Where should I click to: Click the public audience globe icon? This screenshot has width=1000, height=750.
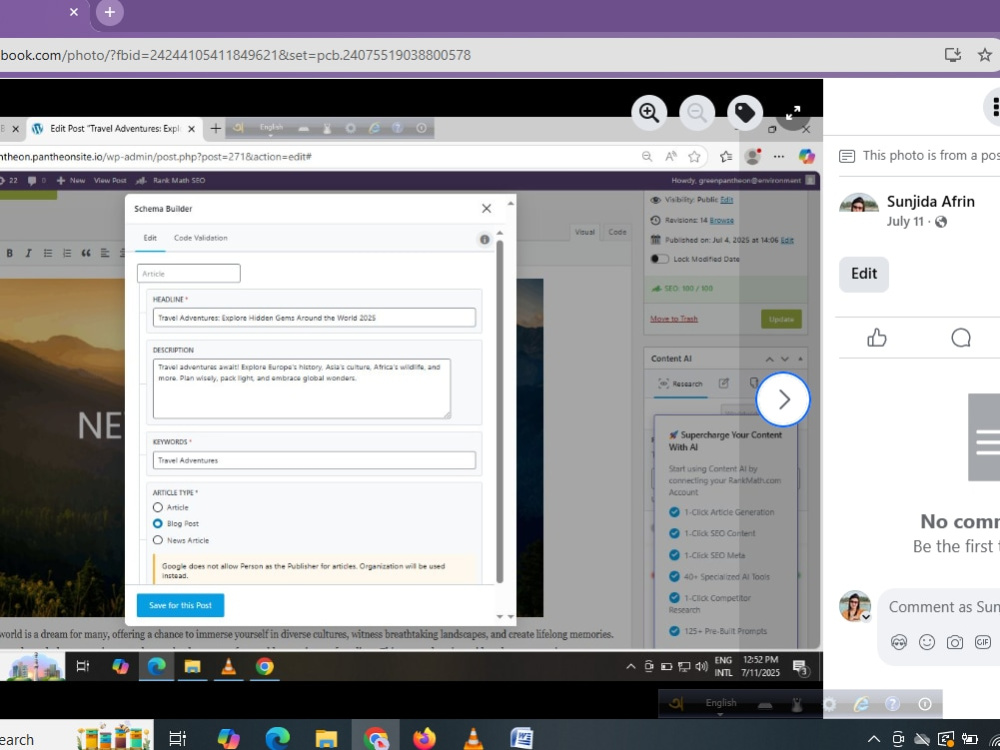pos(941,222)
